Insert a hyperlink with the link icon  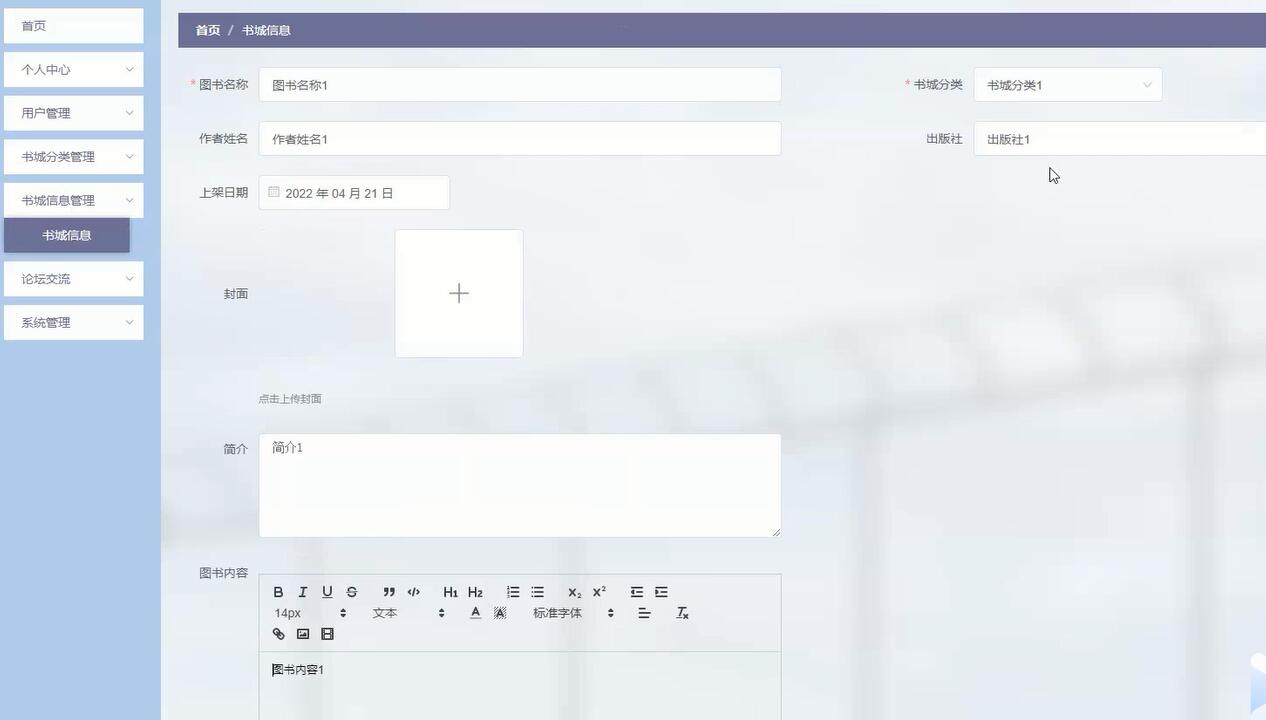click(278, 633)
